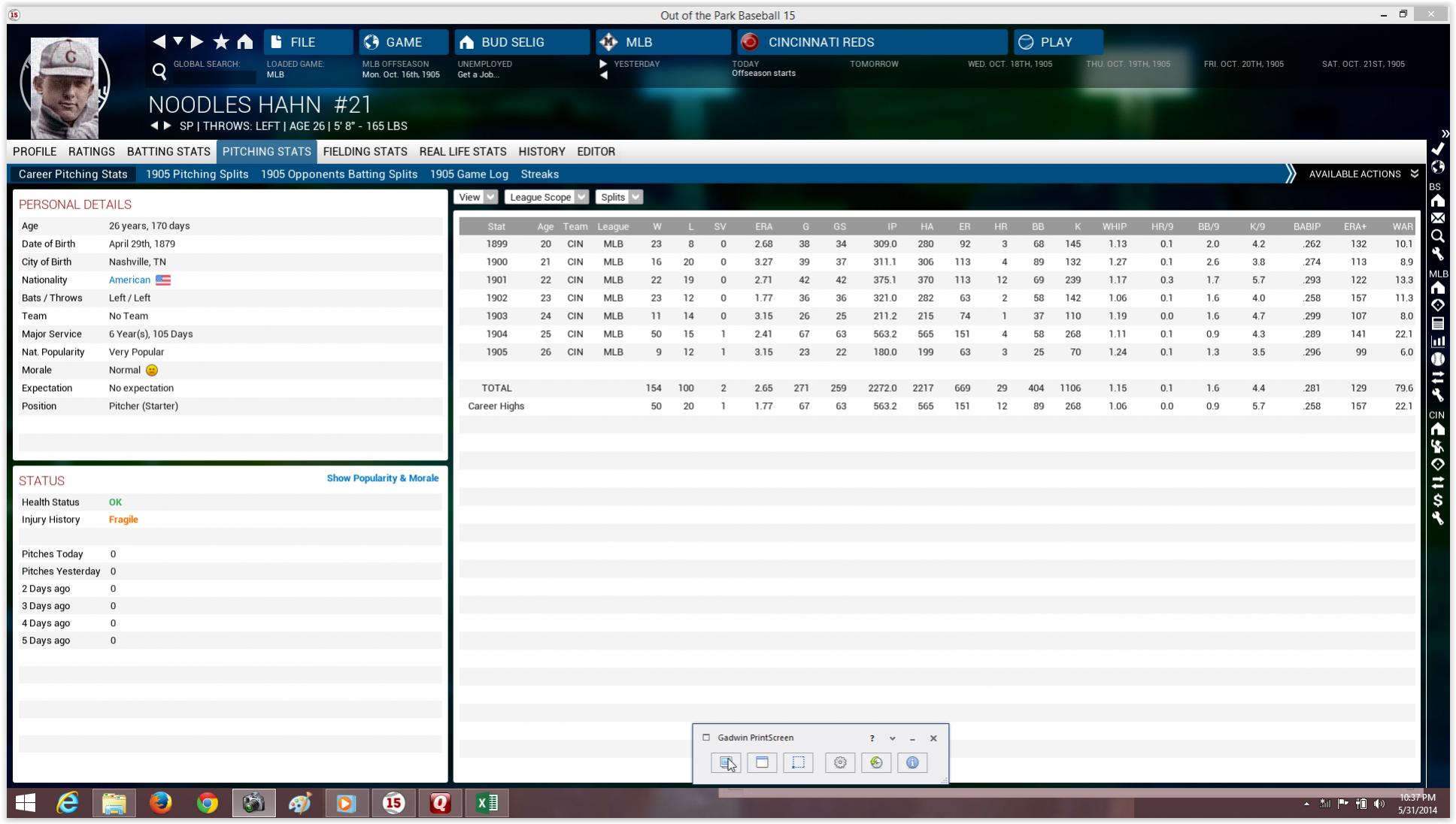Open Gadwin PrintScreen settings gear icon

pos(839,762)
